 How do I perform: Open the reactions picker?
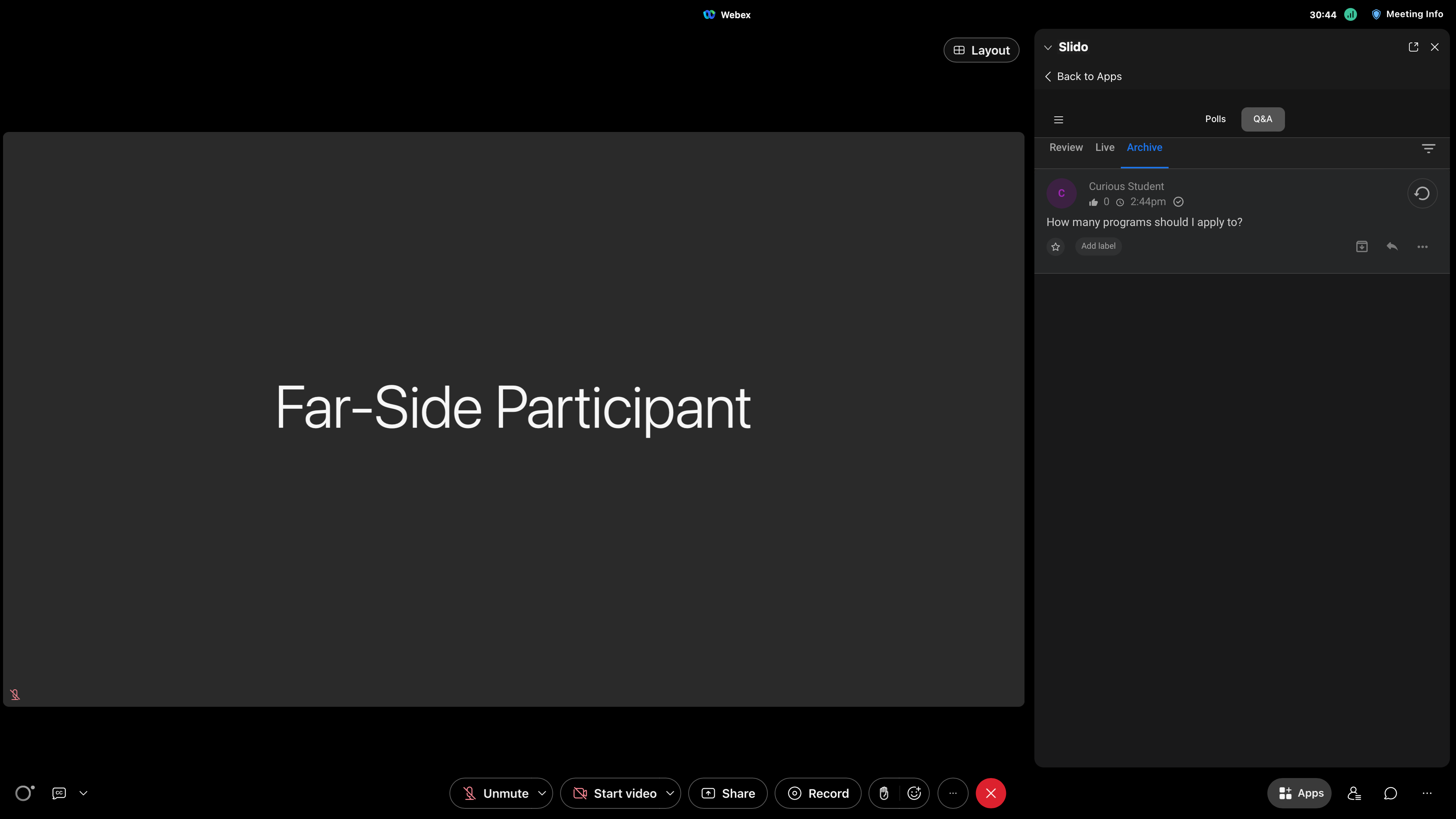[x=913, y=793]
